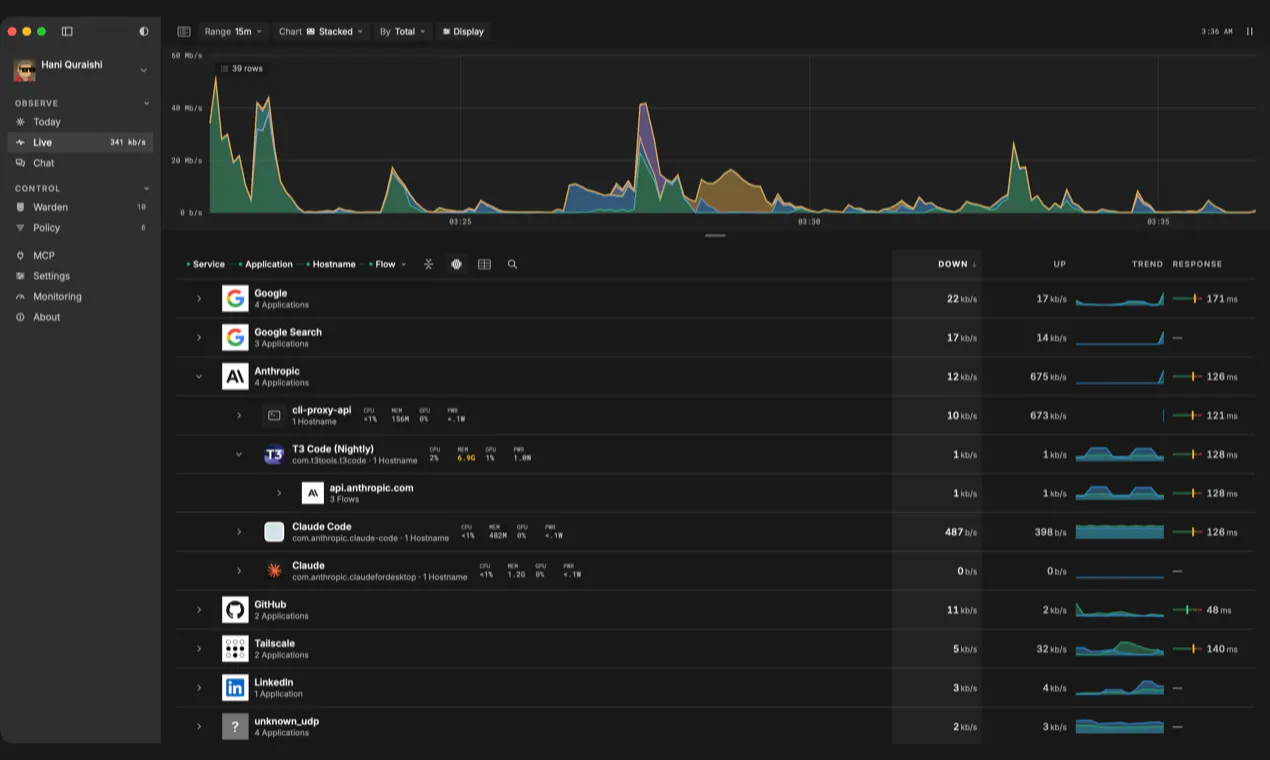The height and width of the screenshot is (760, 1270).
Task: Open the Warden section
Action: point(80,207)
